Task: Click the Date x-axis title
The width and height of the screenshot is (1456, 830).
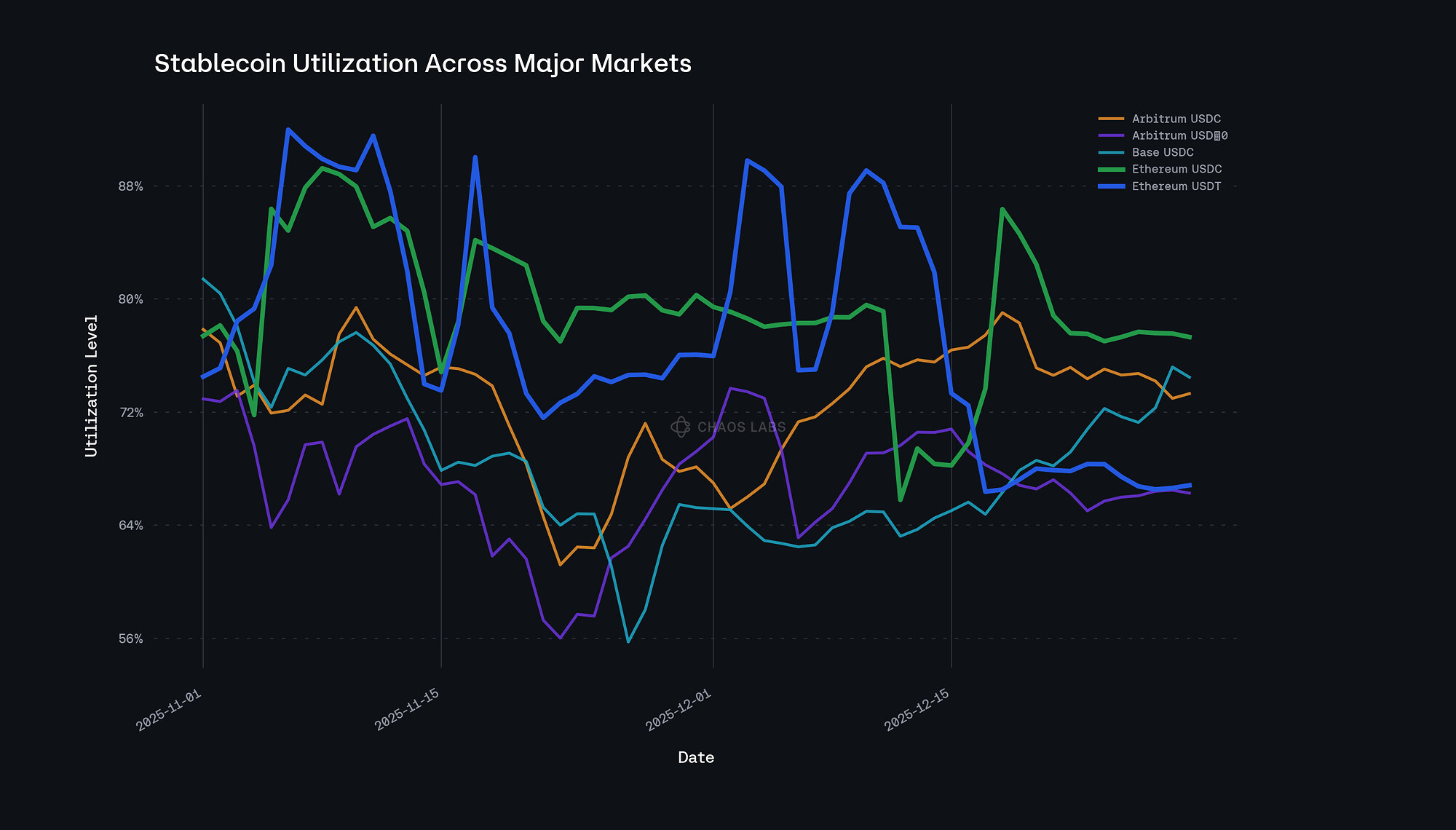Action: 696,757
